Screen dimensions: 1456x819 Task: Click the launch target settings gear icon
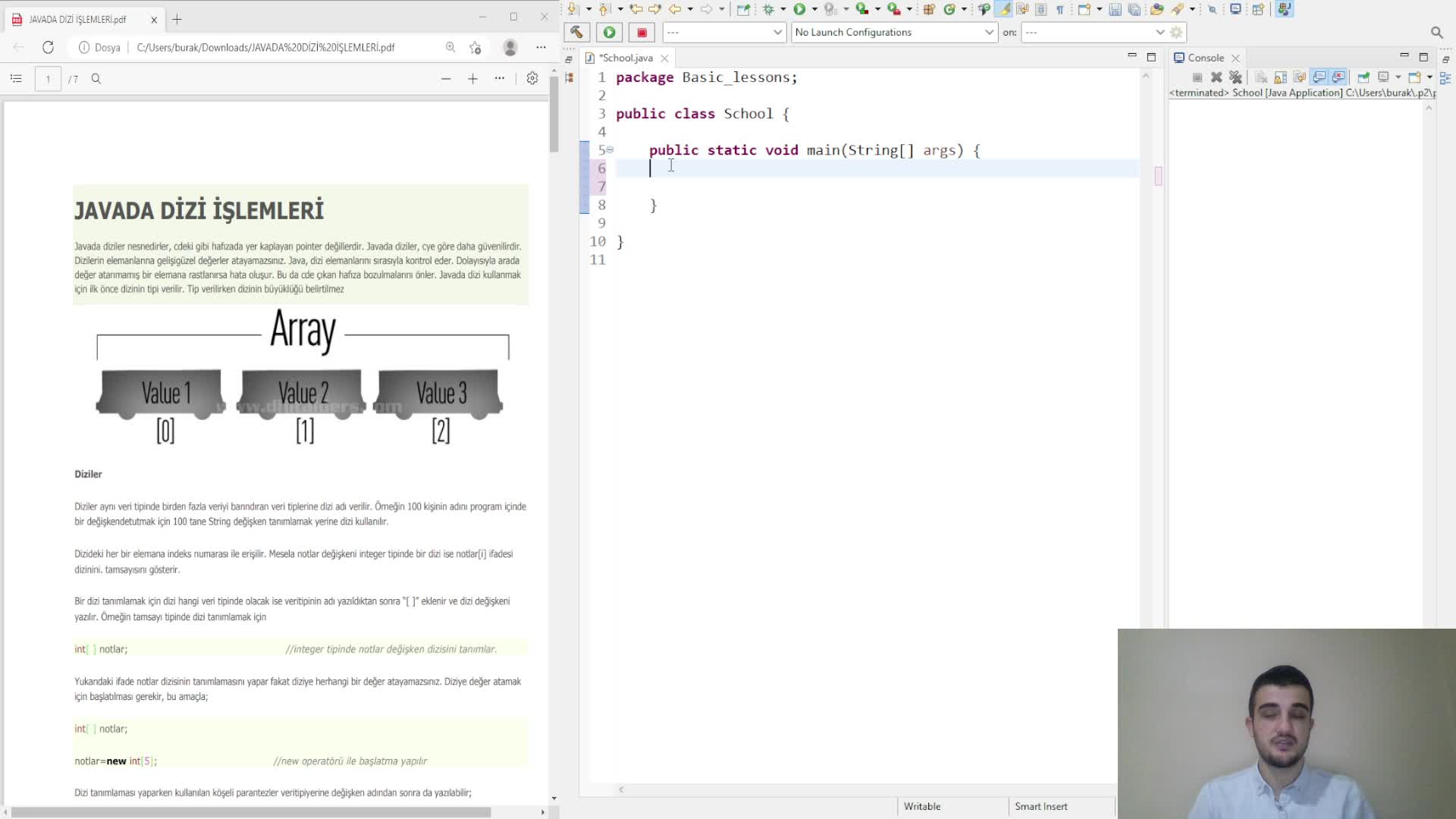[1177, 32]
